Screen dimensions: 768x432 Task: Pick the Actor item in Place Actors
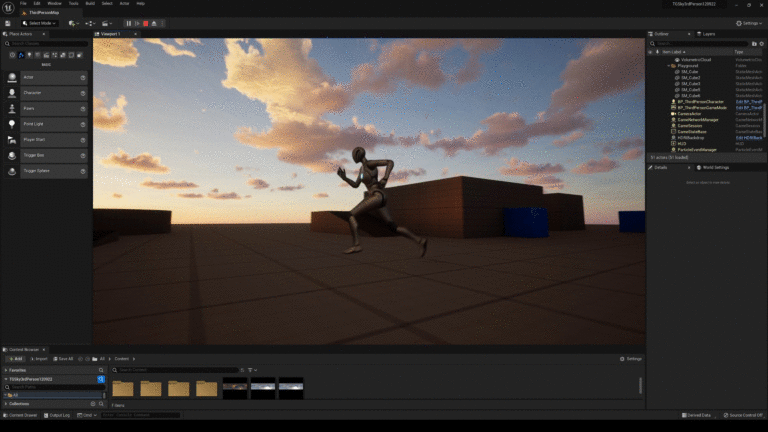pyautogui.click(x=47, y=77)
